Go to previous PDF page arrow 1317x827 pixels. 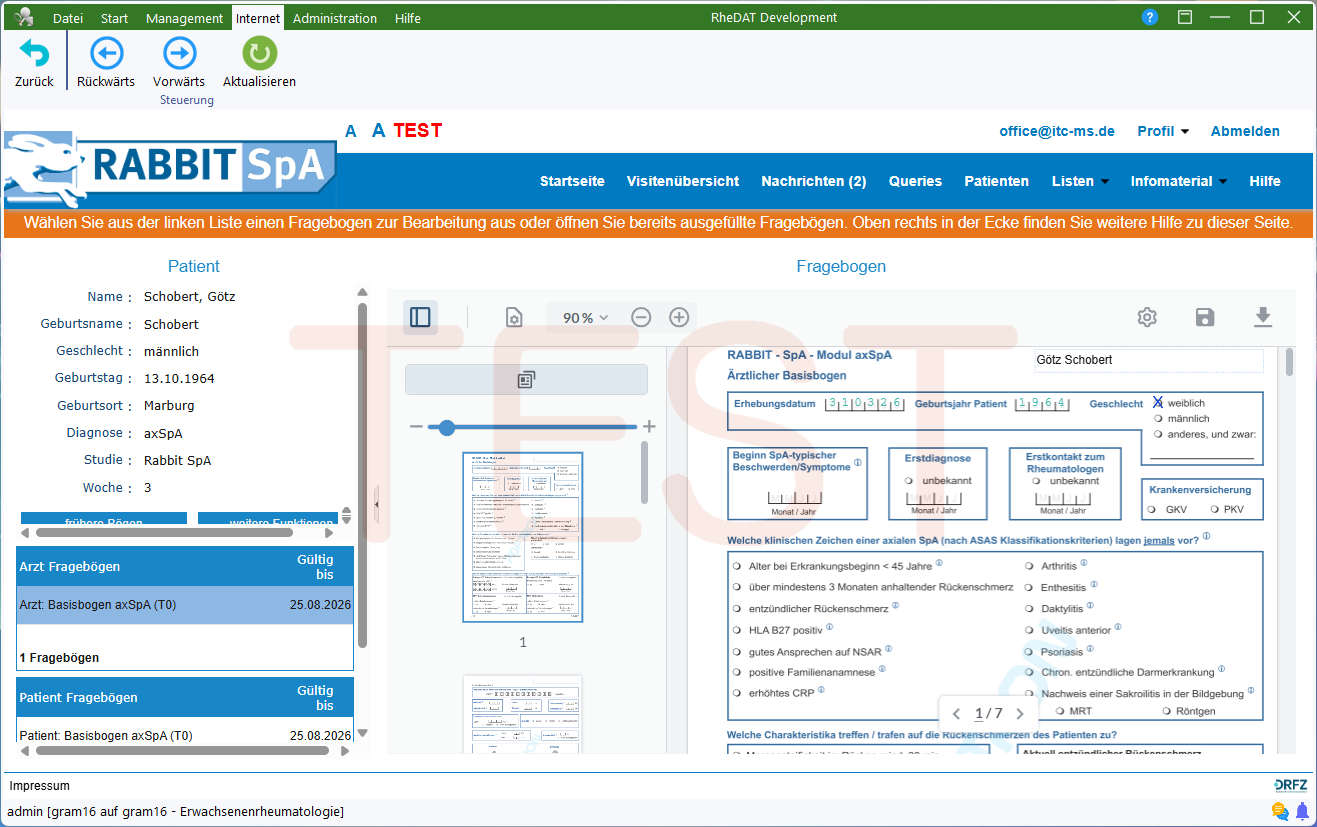tap(956, 714)
